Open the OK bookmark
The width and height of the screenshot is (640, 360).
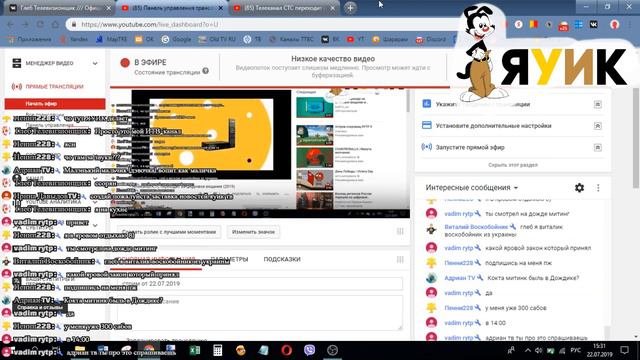(x=145, y=39)
